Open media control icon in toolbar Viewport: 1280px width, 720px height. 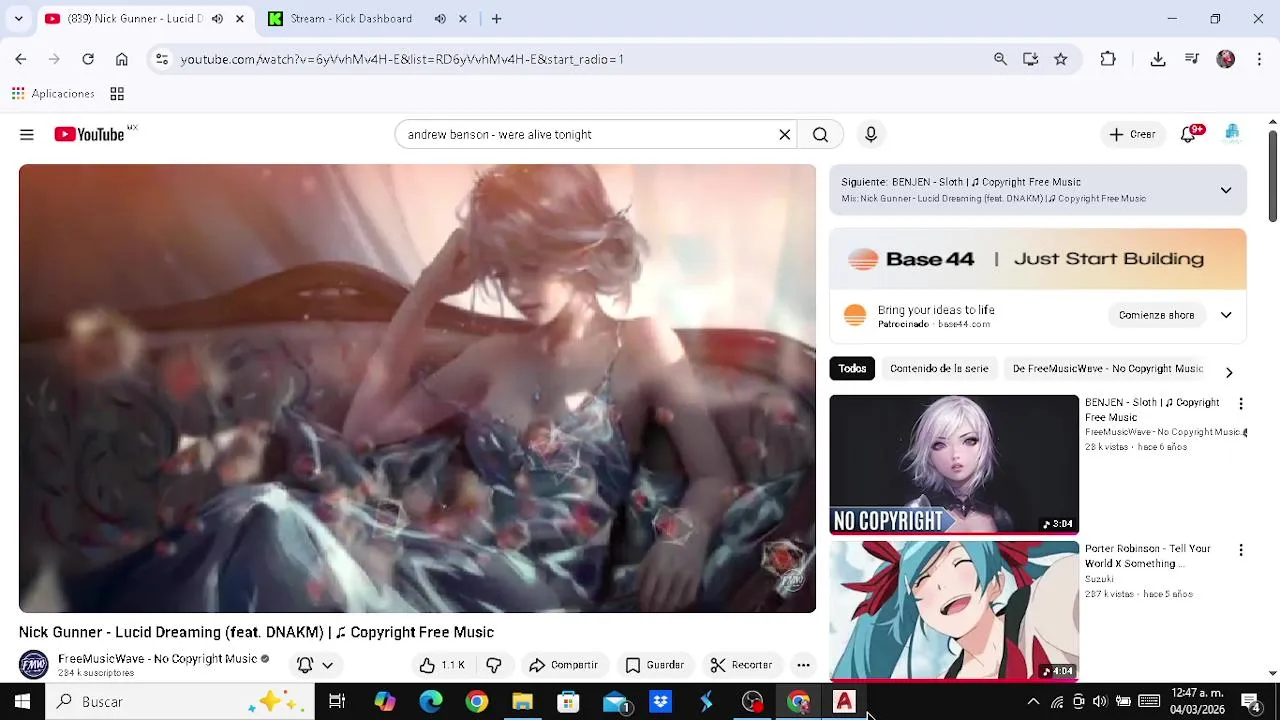[x=1192, y=59]
